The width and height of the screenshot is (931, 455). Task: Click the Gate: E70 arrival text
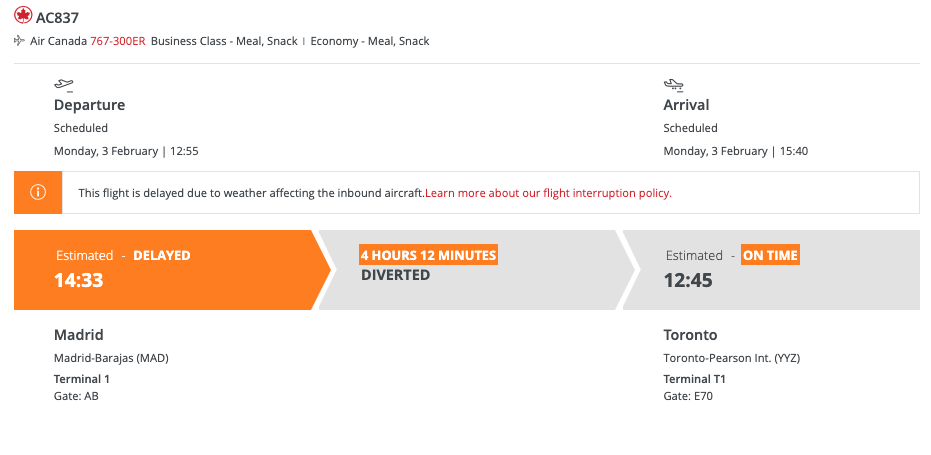pyautogui.click(x=688, y=396)
